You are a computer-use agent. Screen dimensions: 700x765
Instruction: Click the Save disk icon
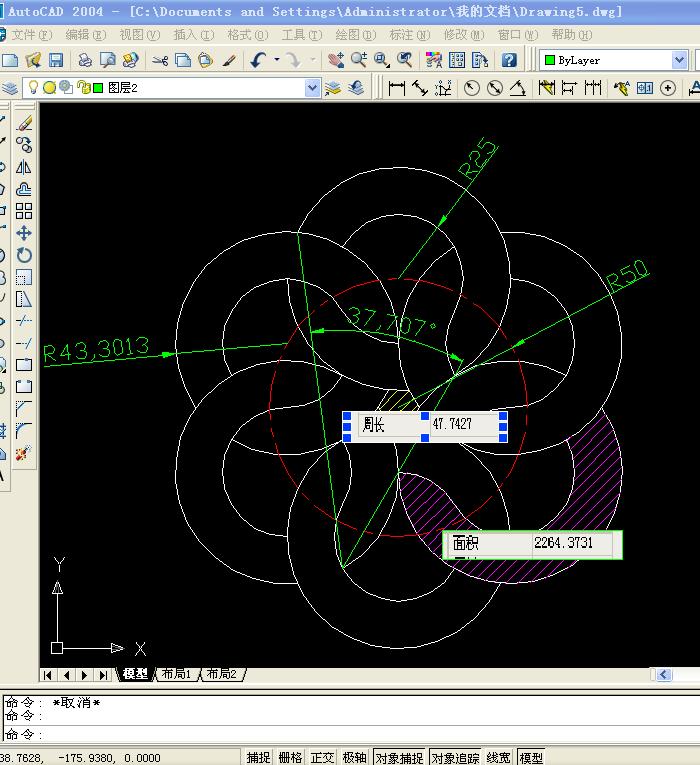click(x=56, y=60)
